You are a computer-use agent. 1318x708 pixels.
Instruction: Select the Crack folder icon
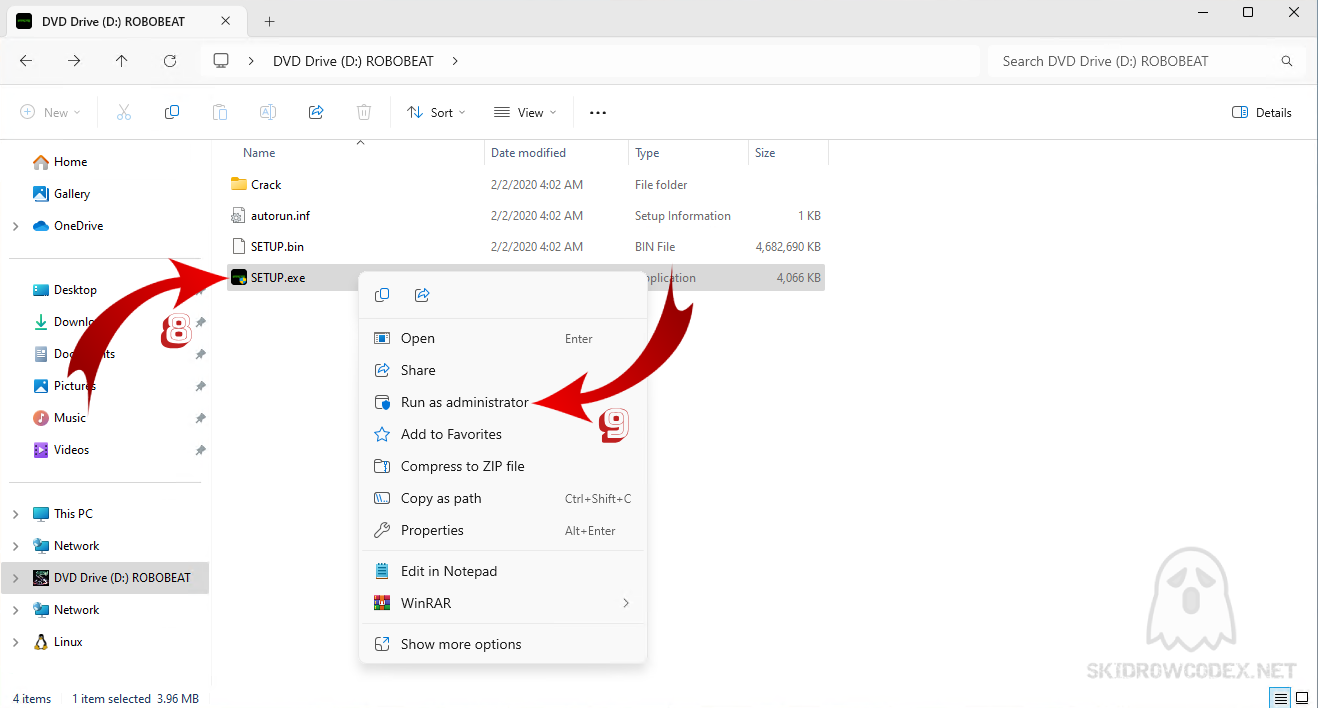[x=238, y=184]
